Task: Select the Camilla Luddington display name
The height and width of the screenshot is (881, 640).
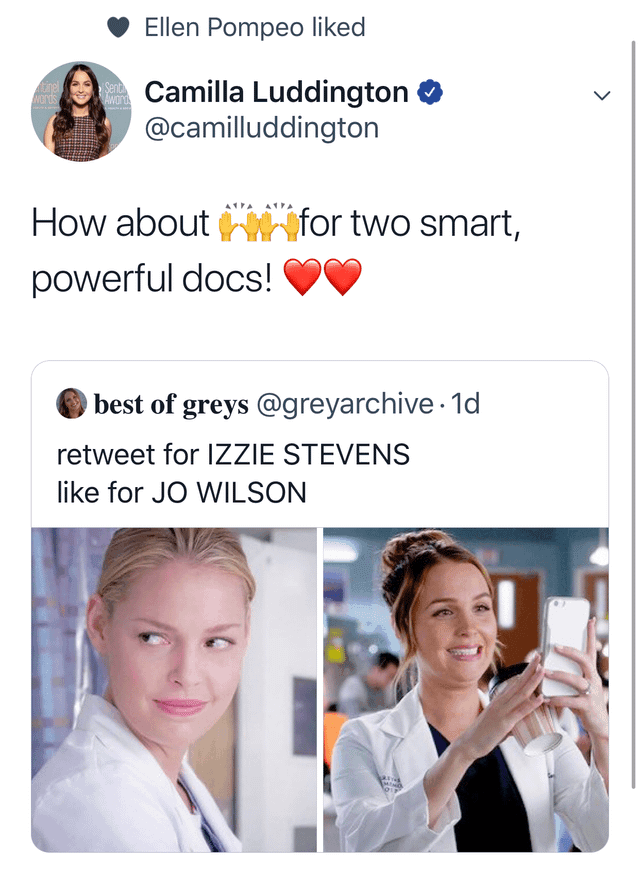Action: tap(277, 91)
